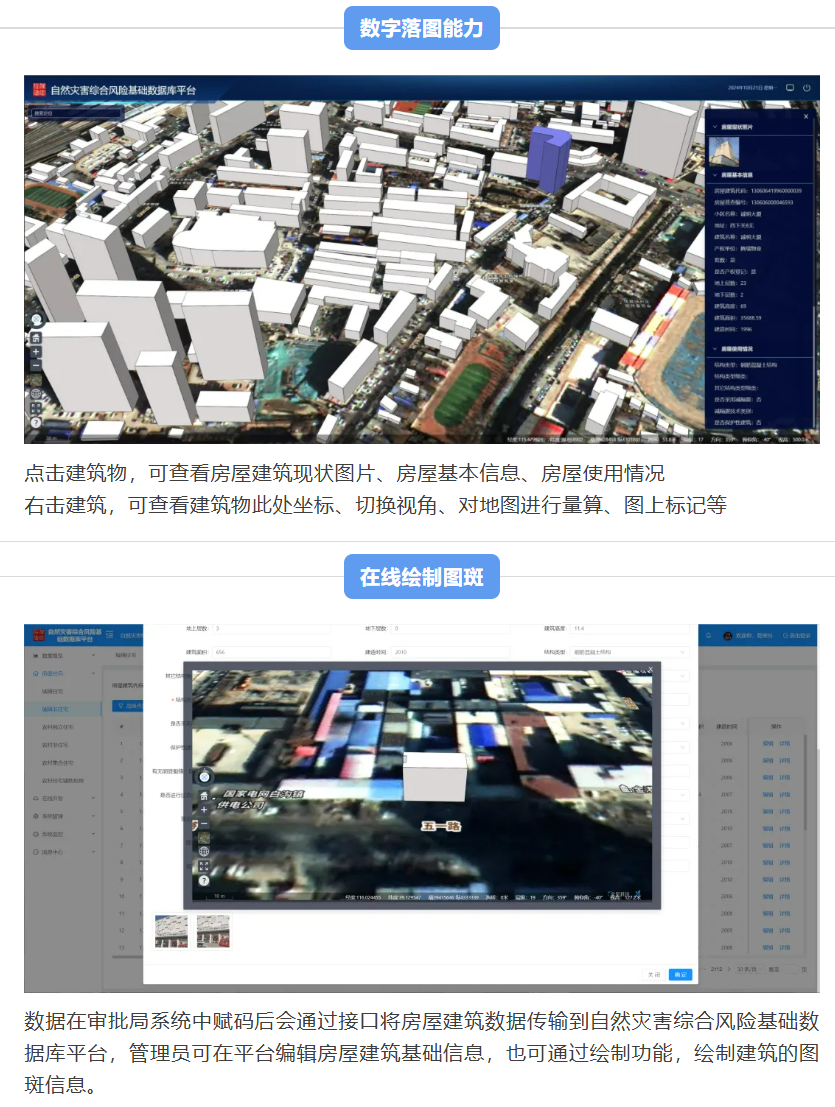Click the help question icon in drawing map

point(204,881)
